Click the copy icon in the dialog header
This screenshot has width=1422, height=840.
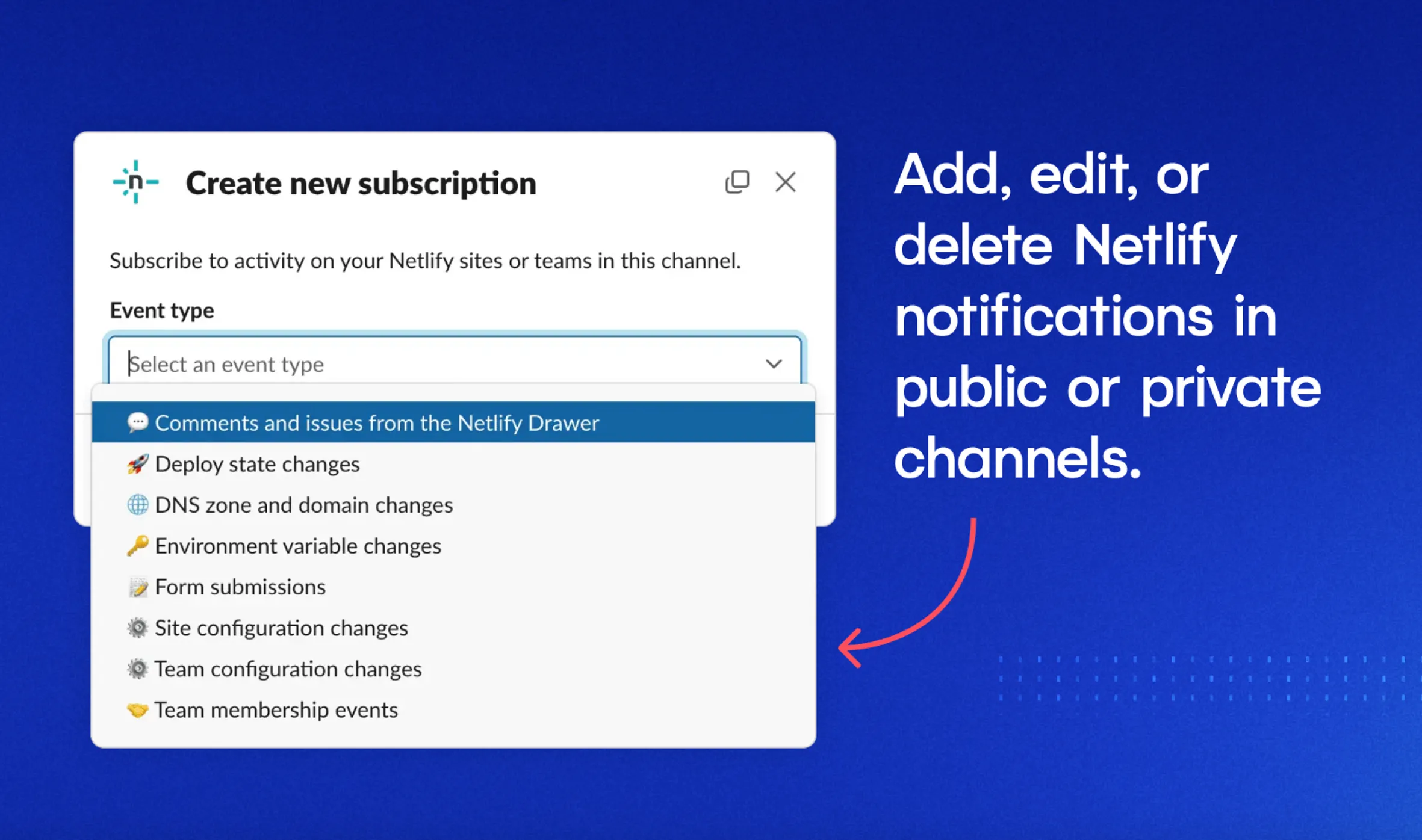point(737,181)
